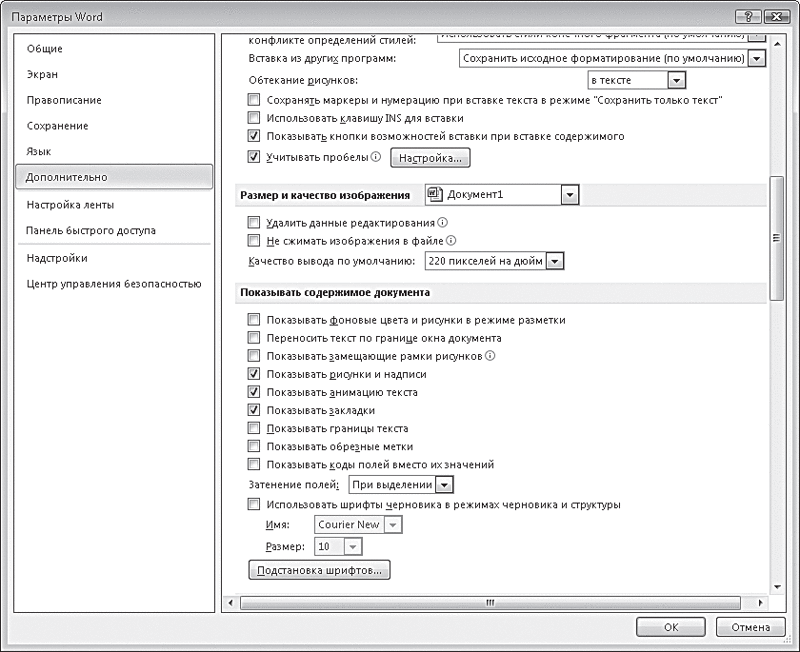Viewport: 800px width, 652px height.
Task: Click the Настройка... button
Action: pos(430,158)
